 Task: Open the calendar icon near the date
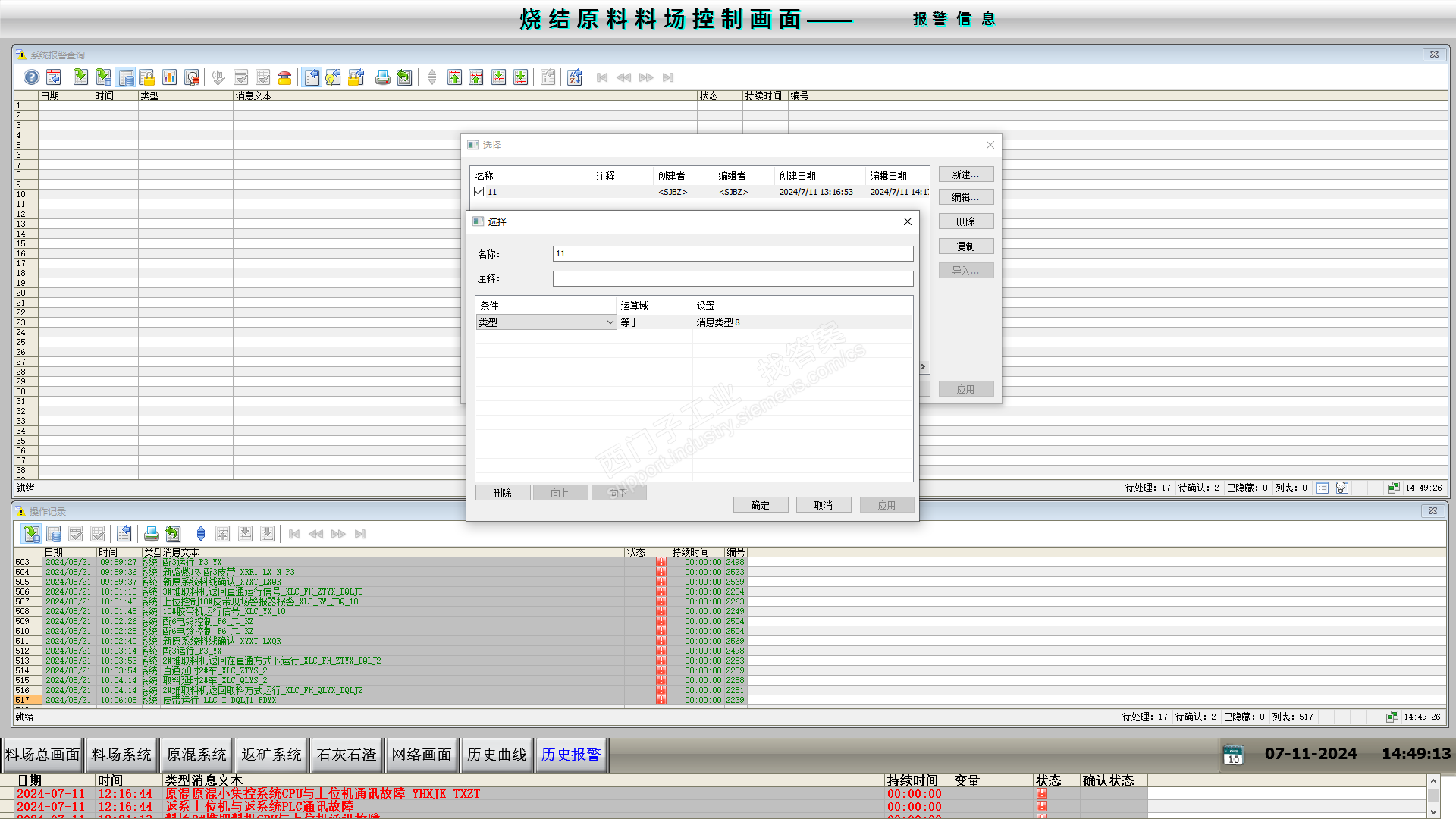[1234, 755]
